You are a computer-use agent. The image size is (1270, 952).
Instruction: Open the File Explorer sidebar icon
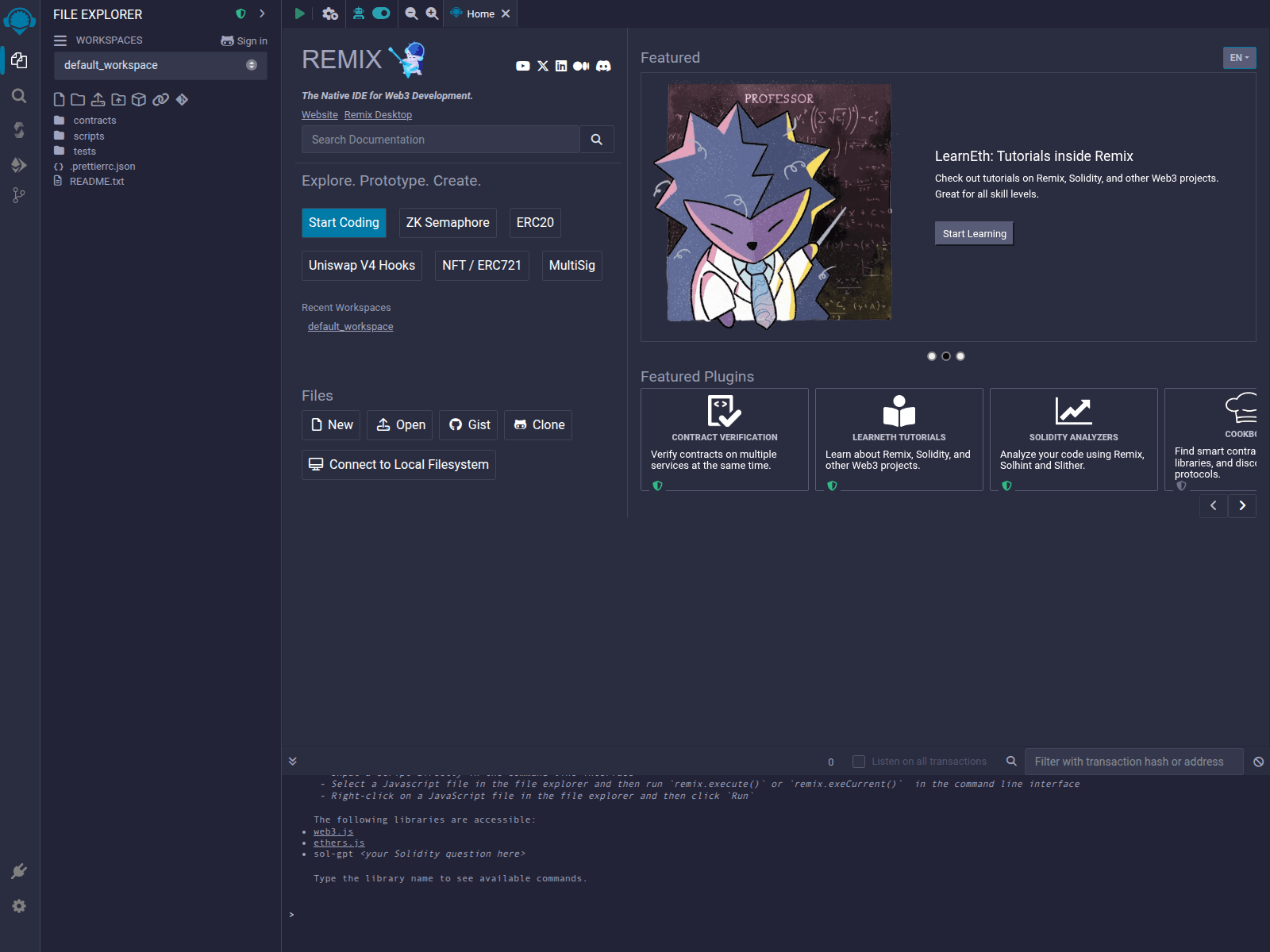coord(19,60)
